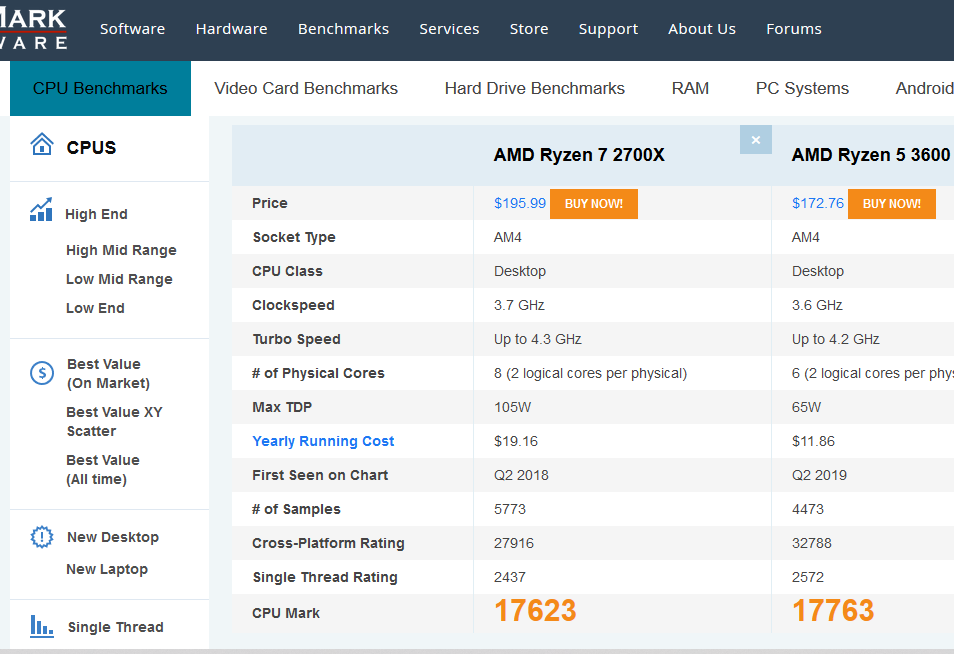The width and height of the screenshot is (954, 654).
Task: Click the Turbo Speed row label
Action: (296, 339)
